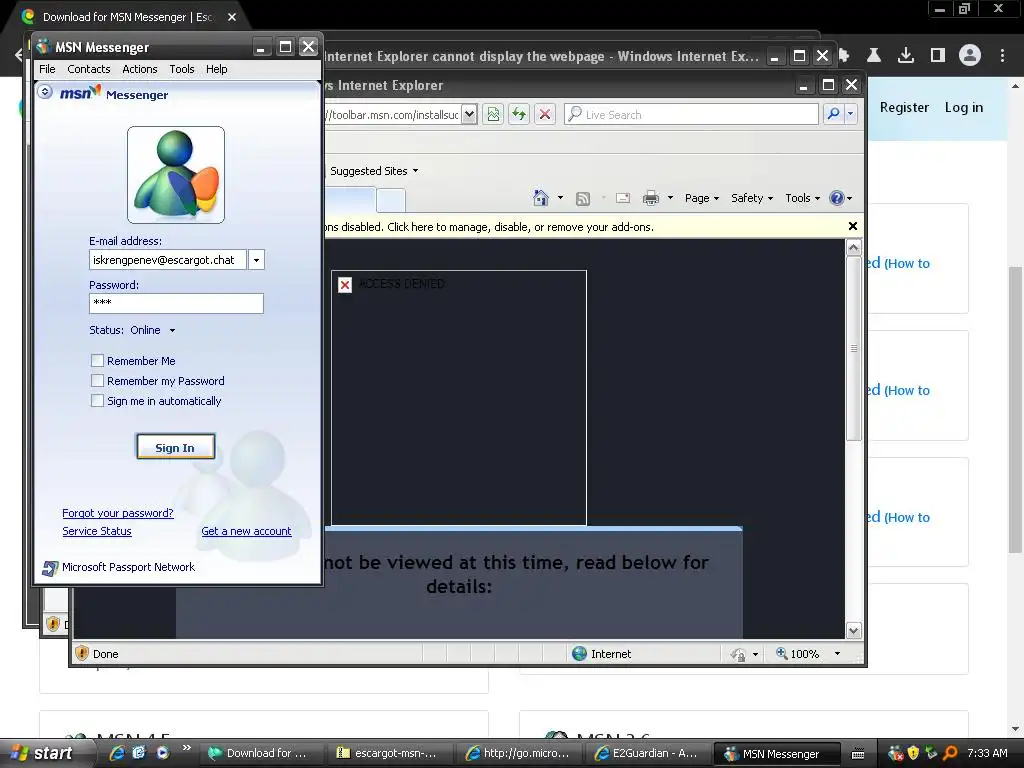
Task: Click the Chrome labs flask icon
Action: pos(874,56)
